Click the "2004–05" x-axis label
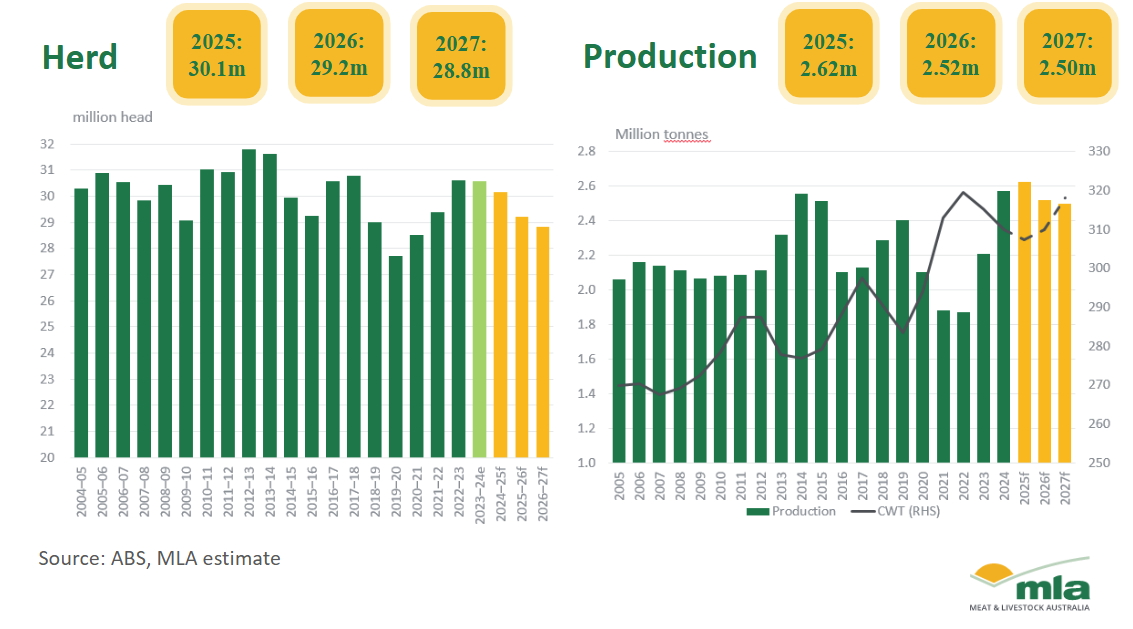Screen dimensions: 1133x629 pyautogui.click(x=81, y=492)
